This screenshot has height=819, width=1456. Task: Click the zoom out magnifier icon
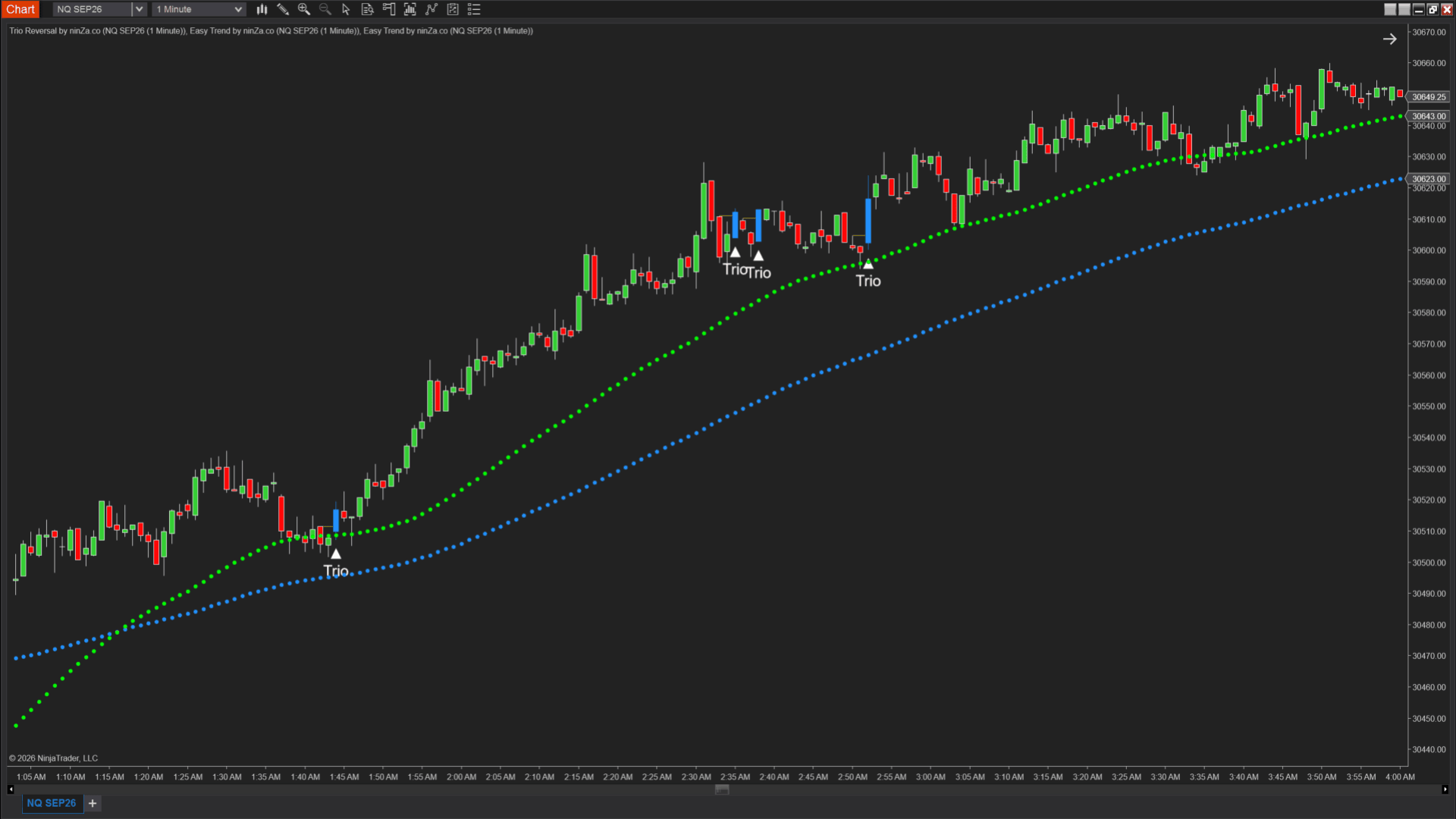[x=325, y=9]
